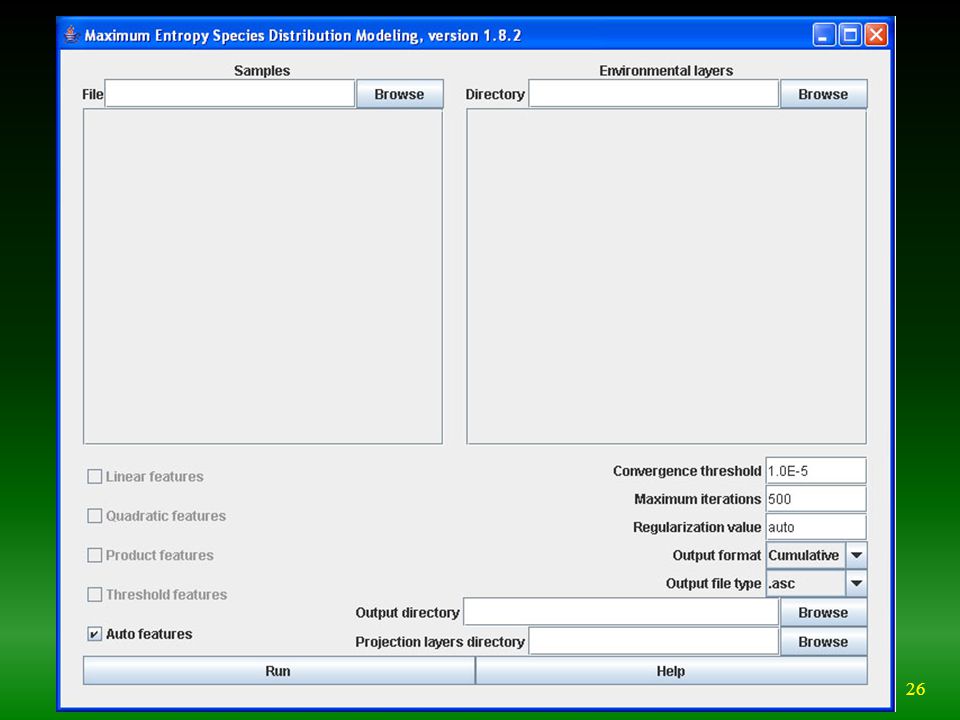960x720 pixels.
Task: Check the Quadratic features option
Action: (94, 516)
